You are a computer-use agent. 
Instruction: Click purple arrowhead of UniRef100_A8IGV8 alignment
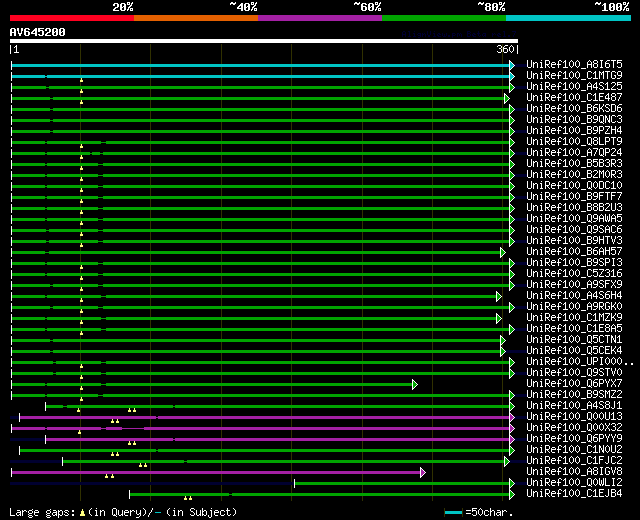coord(423,472)
